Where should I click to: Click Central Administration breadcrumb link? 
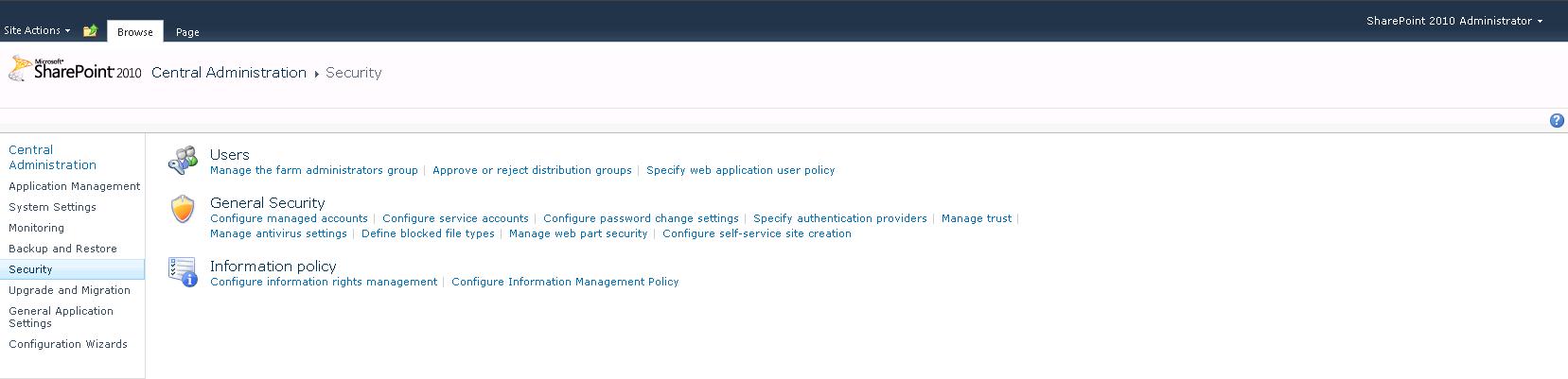click(229, 73)
